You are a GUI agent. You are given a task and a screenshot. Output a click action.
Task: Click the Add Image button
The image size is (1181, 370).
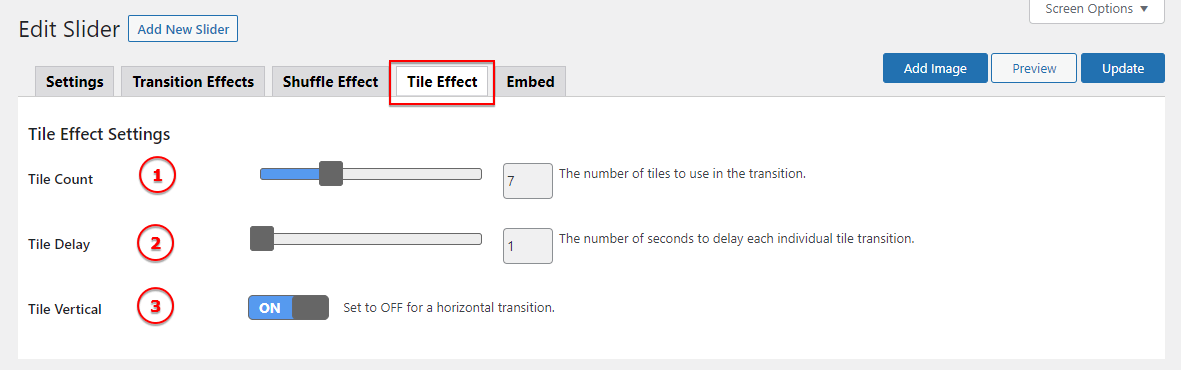[x=935, y=68]
